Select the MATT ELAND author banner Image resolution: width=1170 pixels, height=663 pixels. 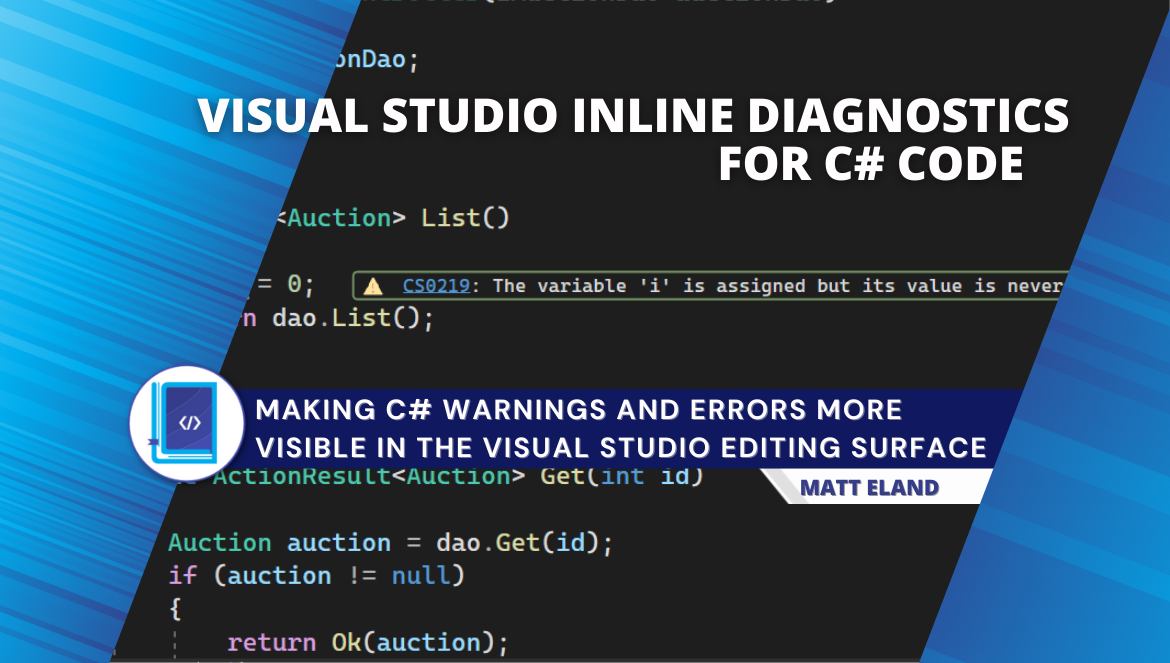[x=871, y=487]
